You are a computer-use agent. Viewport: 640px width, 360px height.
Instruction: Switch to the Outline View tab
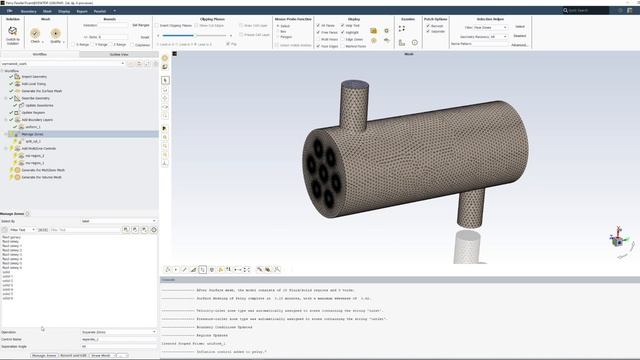tap(119, 54)
